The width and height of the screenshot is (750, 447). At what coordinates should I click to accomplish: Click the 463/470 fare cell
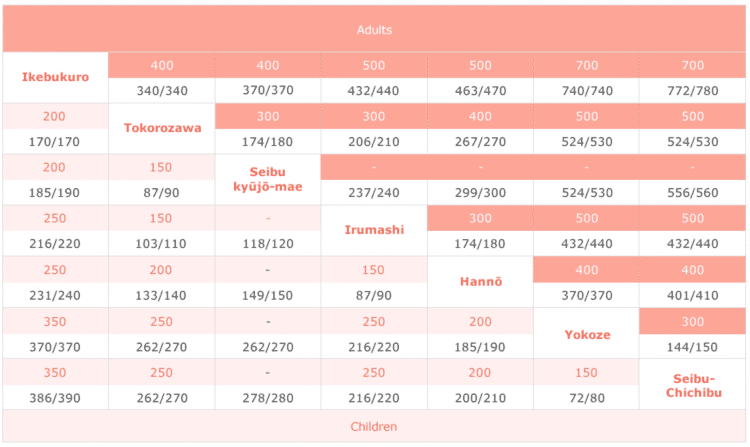(x=481, y=90)
